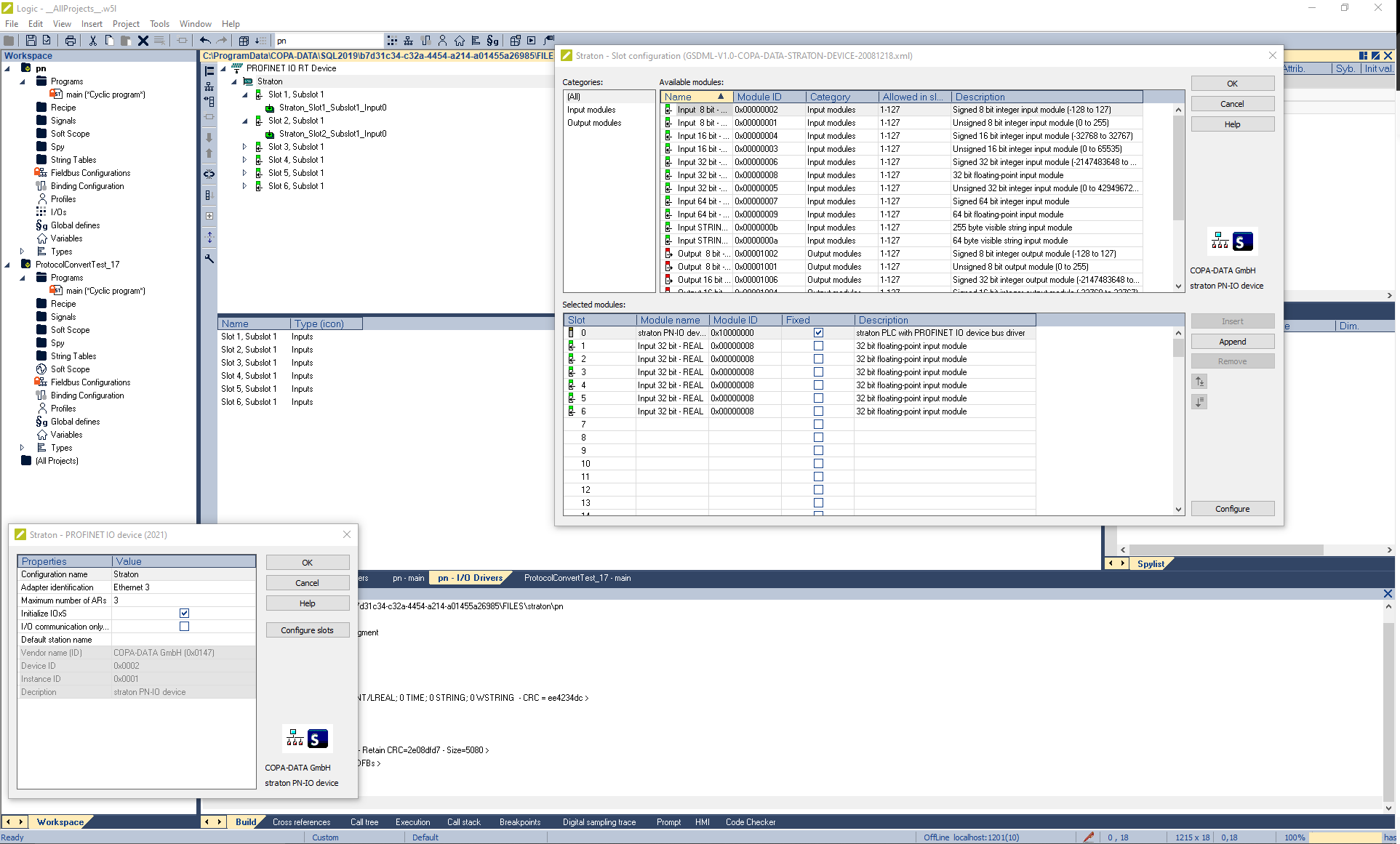
Task: Click the wrench tool icon in the driver sidebar
Action: click(x=209, y=259)
